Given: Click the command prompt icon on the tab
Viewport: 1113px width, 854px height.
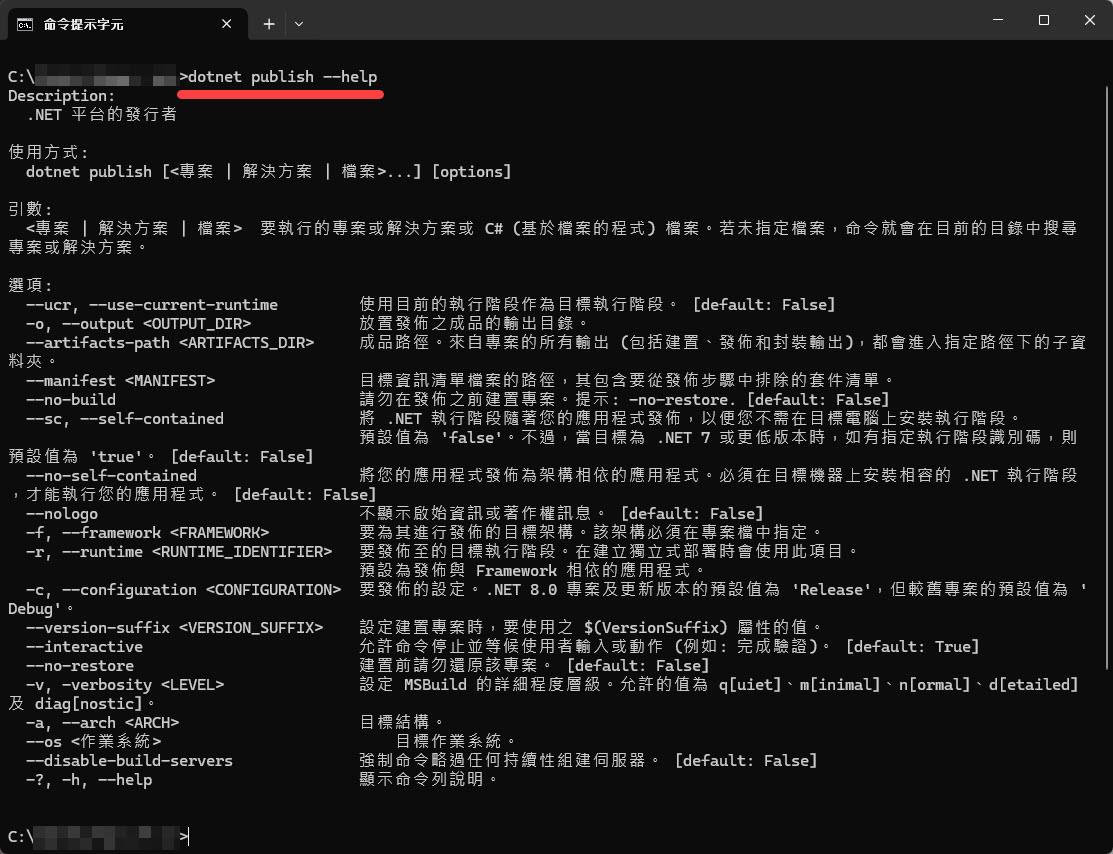Looking at the screenshot, I should point(26,23).
